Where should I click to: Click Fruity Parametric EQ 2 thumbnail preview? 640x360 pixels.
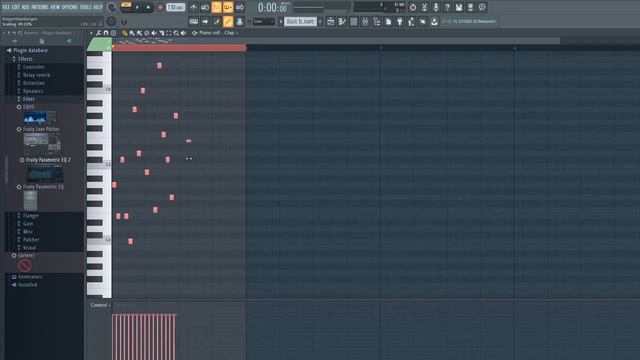click(45, 174)
